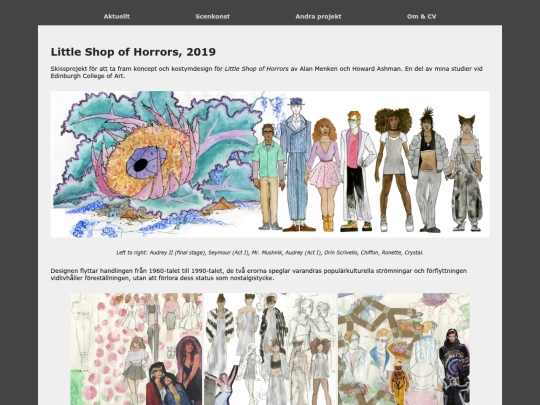This screenshot has height=405, width=540.
Task: Open the collage with the yellow astronaut figure
Action: 404,349
